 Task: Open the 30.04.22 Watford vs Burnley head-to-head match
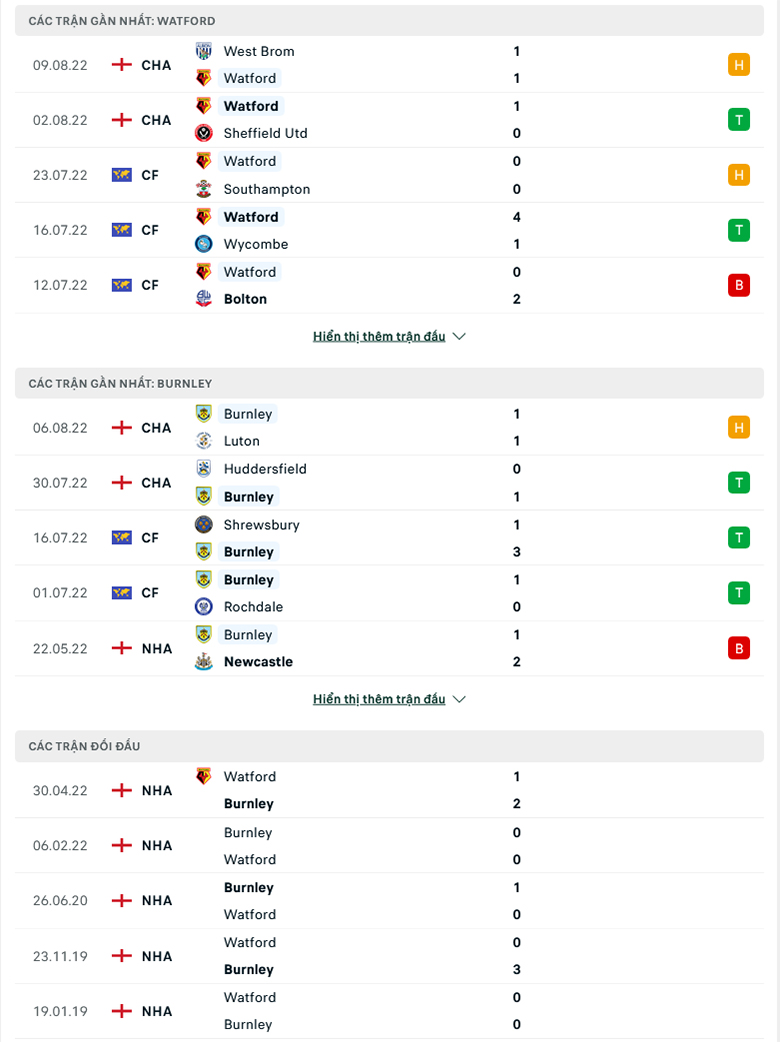[389, 790]
